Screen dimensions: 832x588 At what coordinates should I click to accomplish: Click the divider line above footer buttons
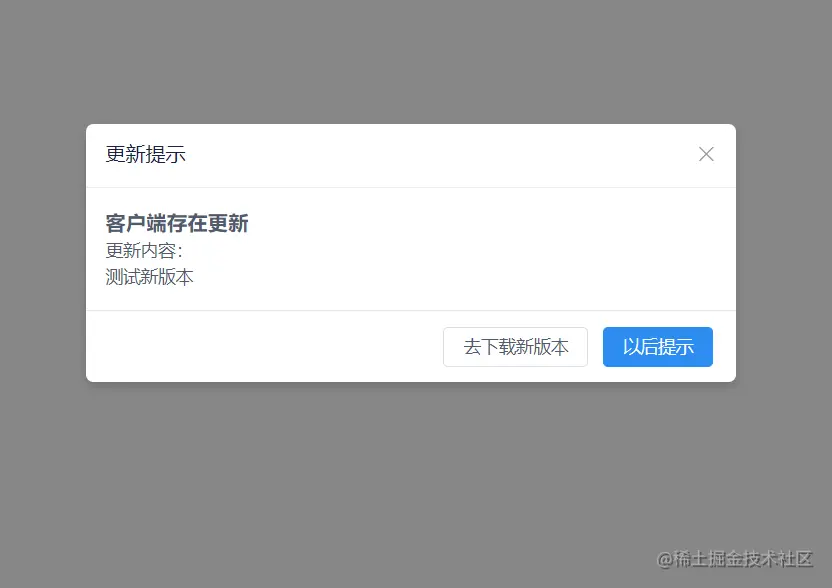(x=411, y=310)
